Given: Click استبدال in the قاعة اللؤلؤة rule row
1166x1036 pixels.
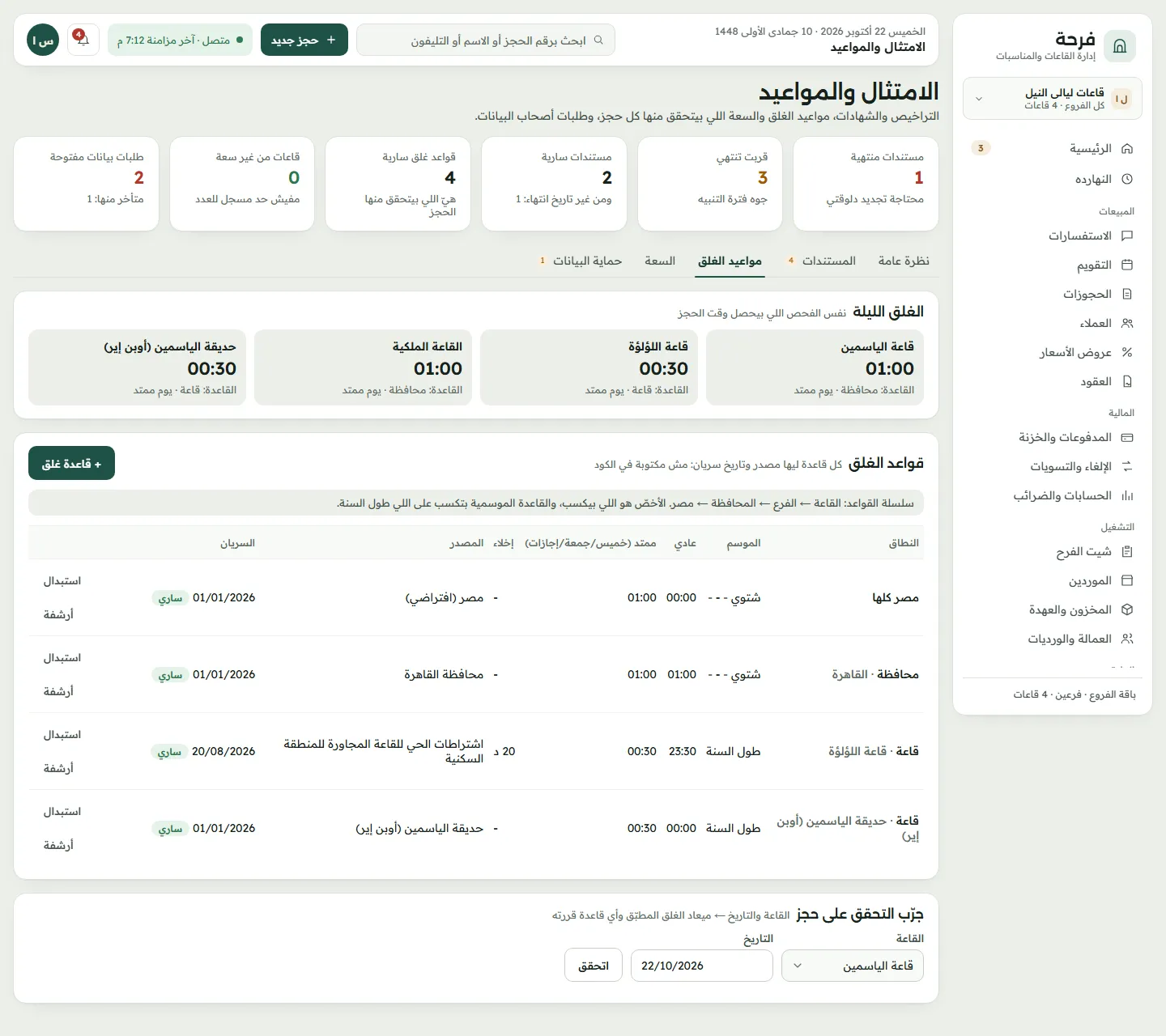Looking at the screenshot, I should (x=62, y=735).
